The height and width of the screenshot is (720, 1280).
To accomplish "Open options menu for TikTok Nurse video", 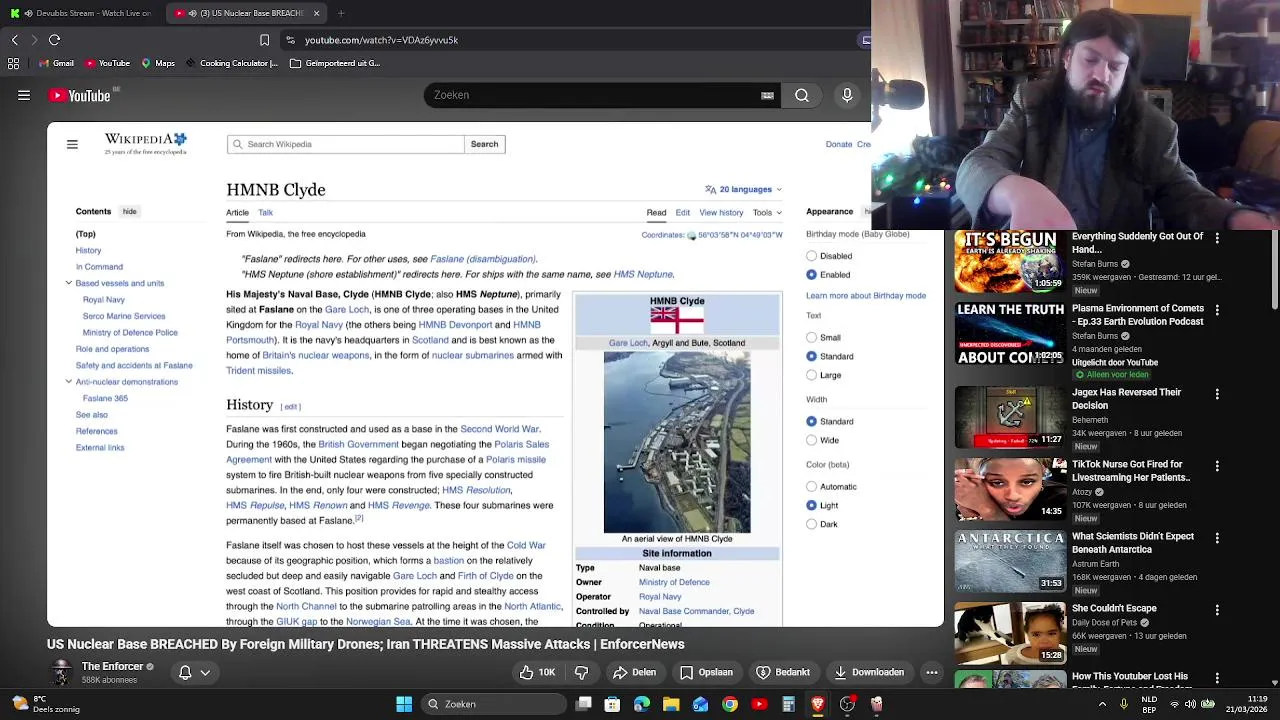I will pyautogui.click(x=1217, y=466).
